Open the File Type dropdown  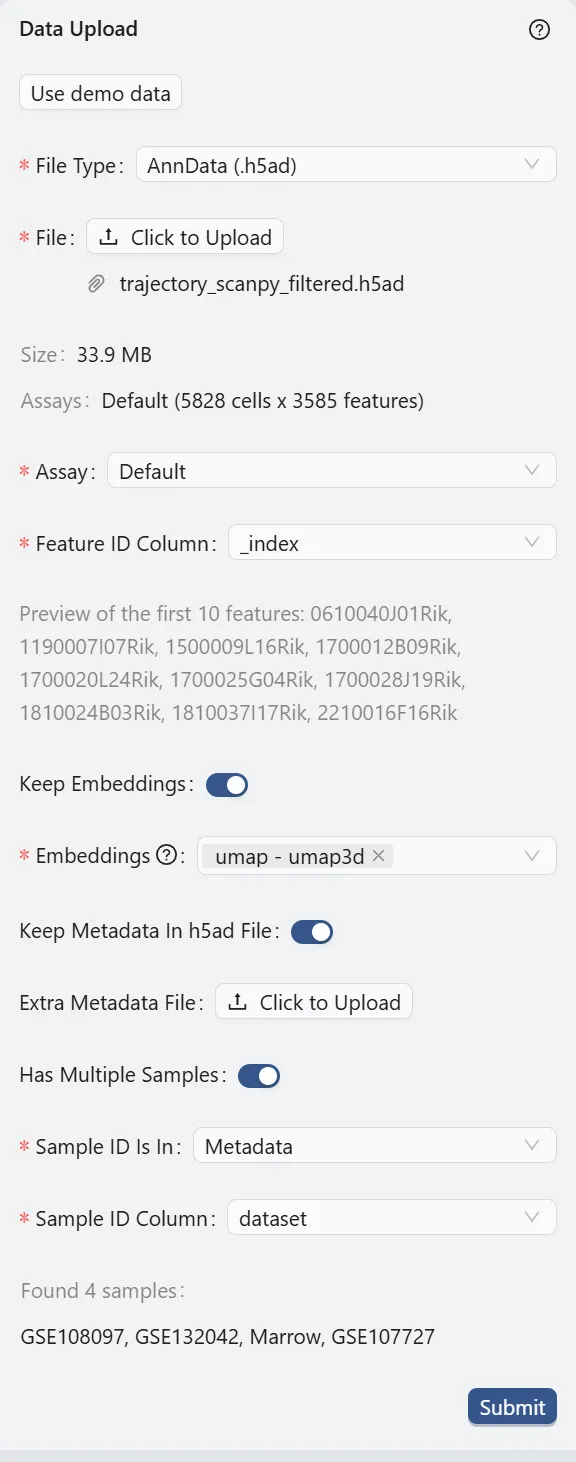[346, 164]
